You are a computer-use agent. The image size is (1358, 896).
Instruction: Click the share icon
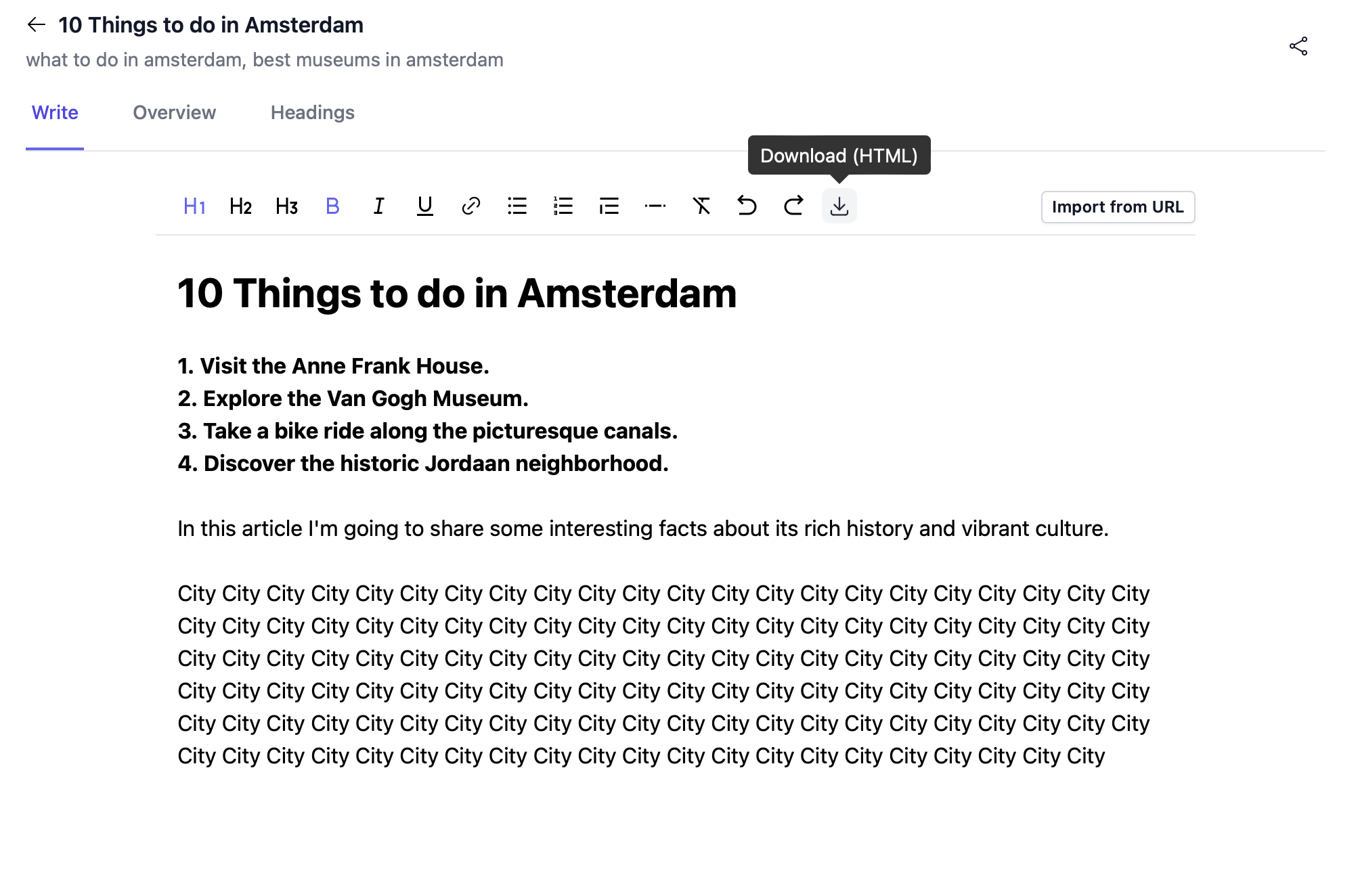(x=1298, y=47)
